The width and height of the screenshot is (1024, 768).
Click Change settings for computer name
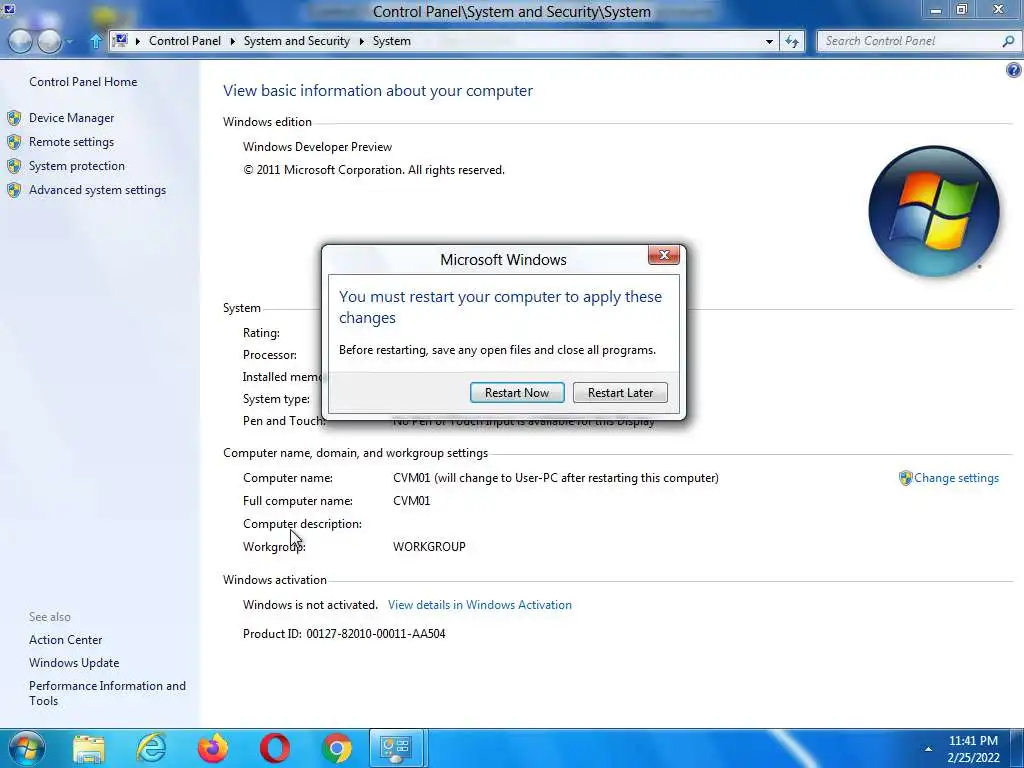tap(956, 478)
